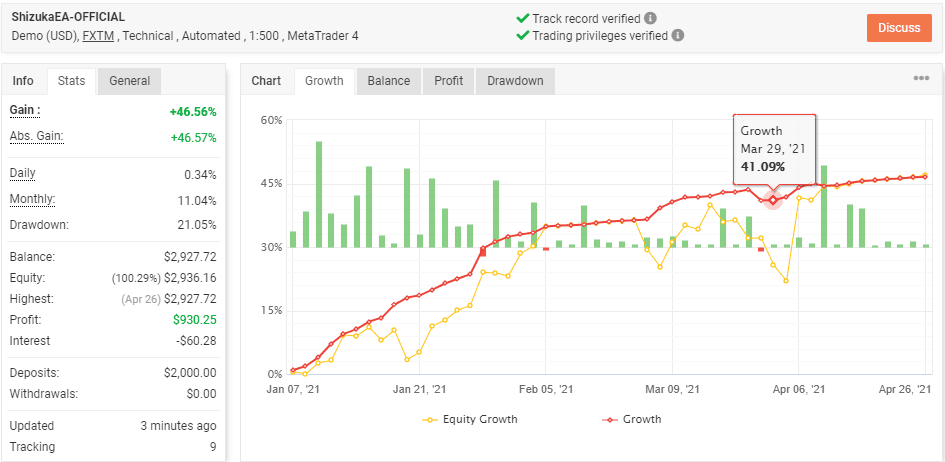This screenshot has width=945, height=462.
Task: Toggle Equity Growth series in legend
Action: (x=470, y=419)
